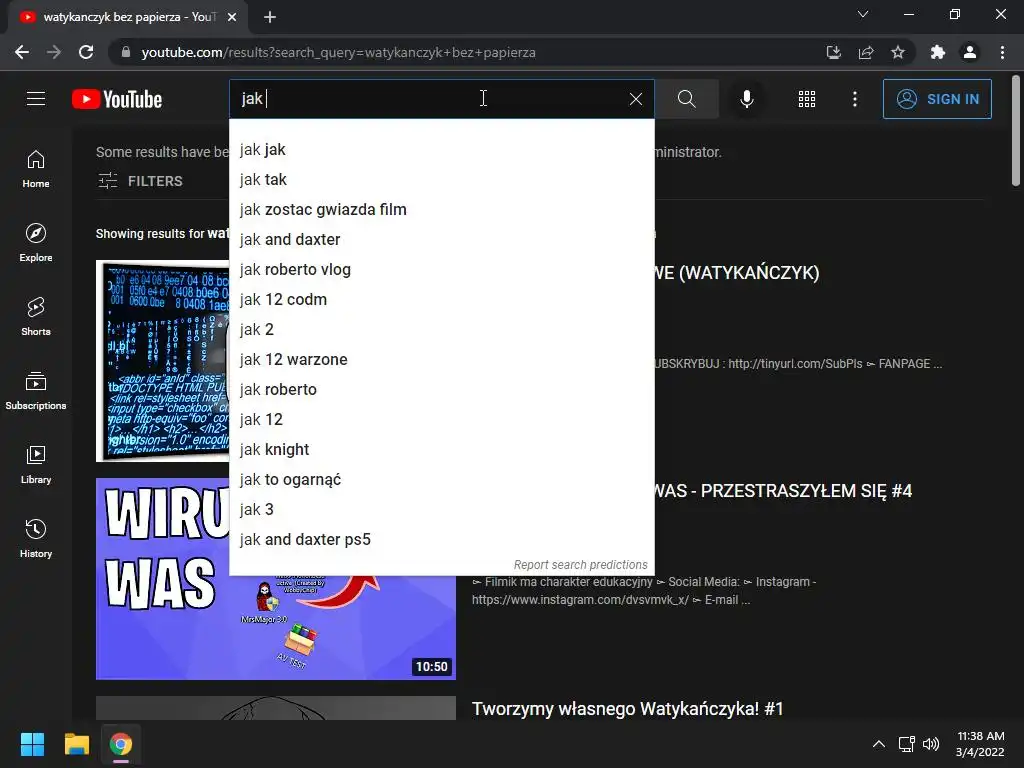Screen dimensions: 1024x768
Task: Close the watykanczyk bez papierza tab
Action: [x=232, y=17]
